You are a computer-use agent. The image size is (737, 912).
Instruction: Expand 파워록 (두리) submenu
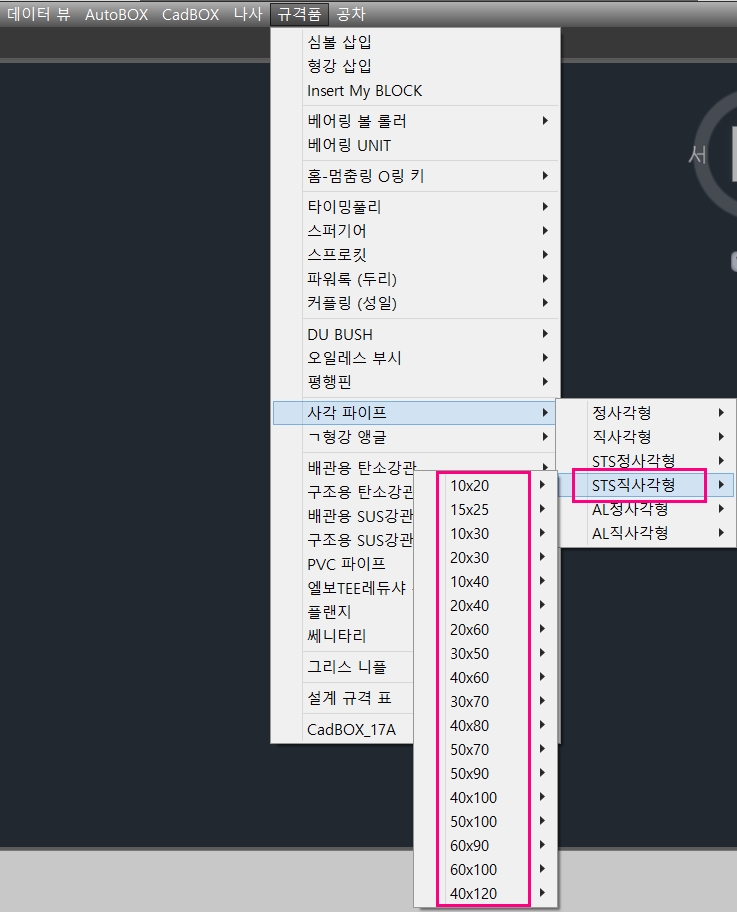(x=415, y=279)
